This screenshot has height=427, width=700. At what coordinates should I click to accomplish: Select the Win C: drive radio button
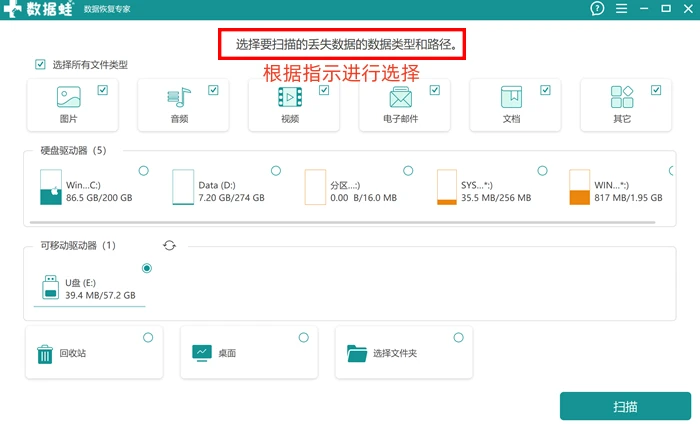[x=143, y=171]
